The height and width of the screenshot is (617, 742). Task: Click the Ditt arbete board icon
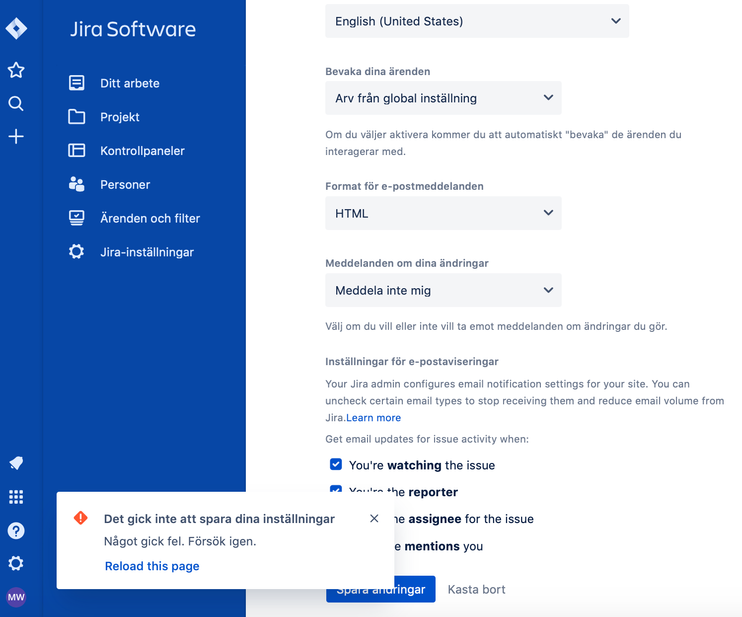coord(77,83)
